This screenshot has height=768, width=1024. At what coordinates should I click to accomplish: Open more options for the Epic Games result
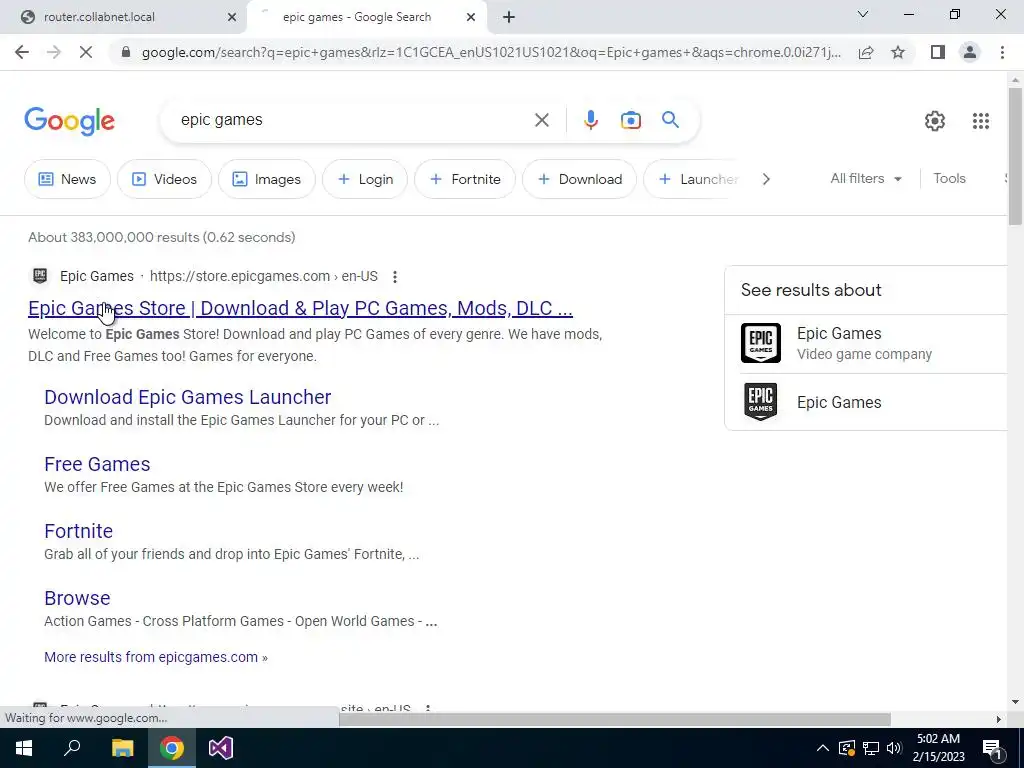[x=394, y=277]
